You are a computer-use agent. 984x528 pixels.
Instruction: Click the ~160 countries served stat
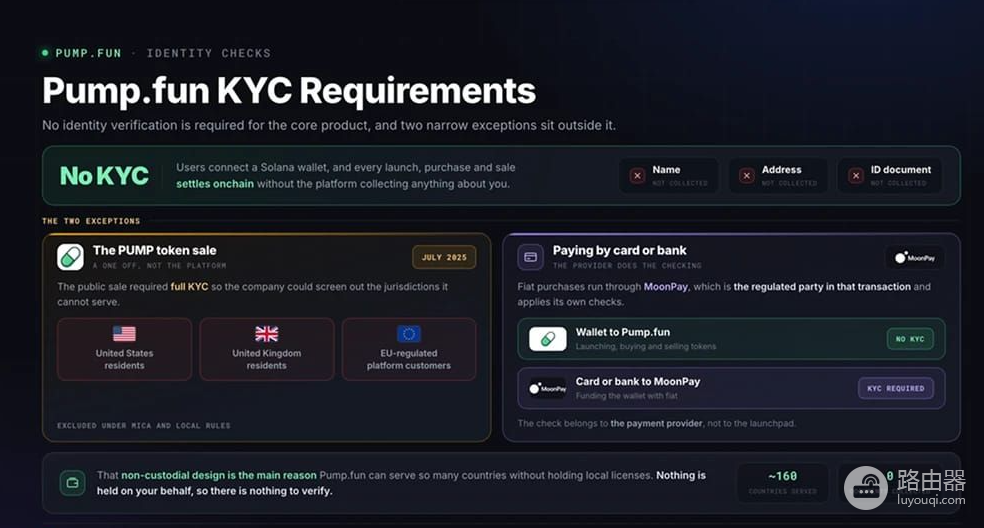(783, 483)
